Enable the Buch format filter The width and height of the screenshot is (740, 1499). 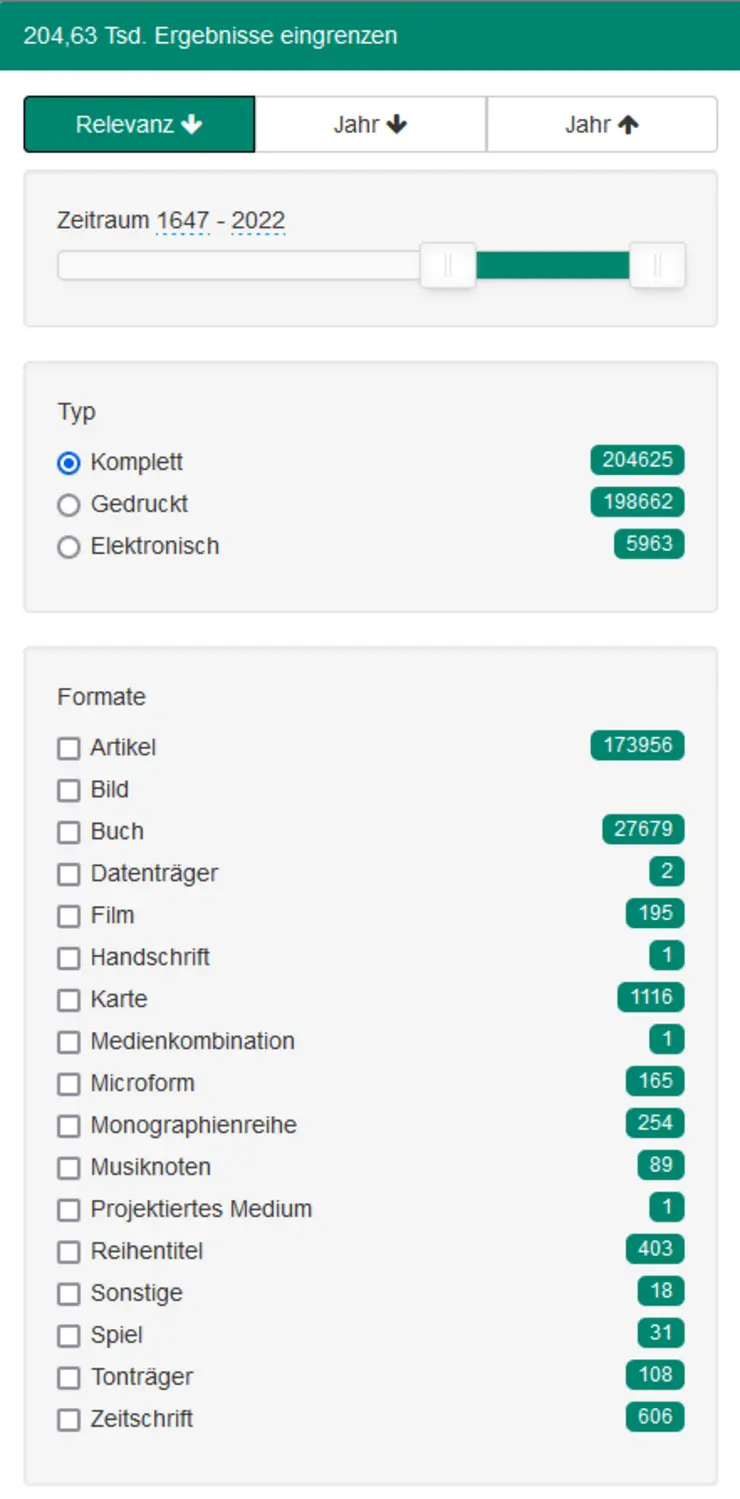click(69, 832)
